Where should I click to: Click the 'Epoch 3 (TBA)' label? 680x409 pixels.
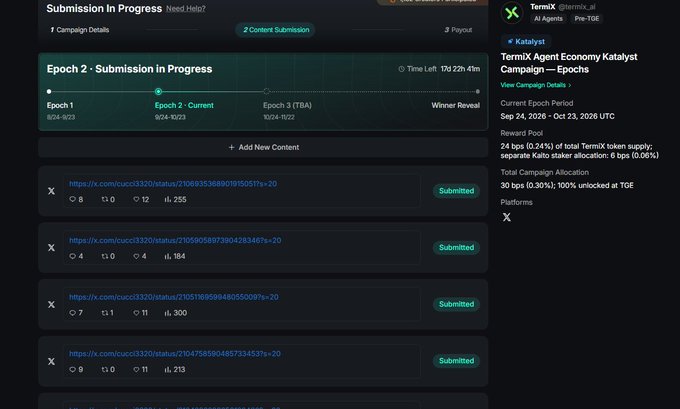[287, 105]
